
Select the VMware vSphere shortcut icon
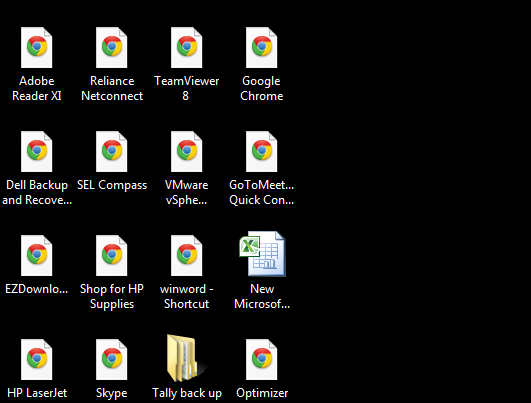click(x=187, y=151)
